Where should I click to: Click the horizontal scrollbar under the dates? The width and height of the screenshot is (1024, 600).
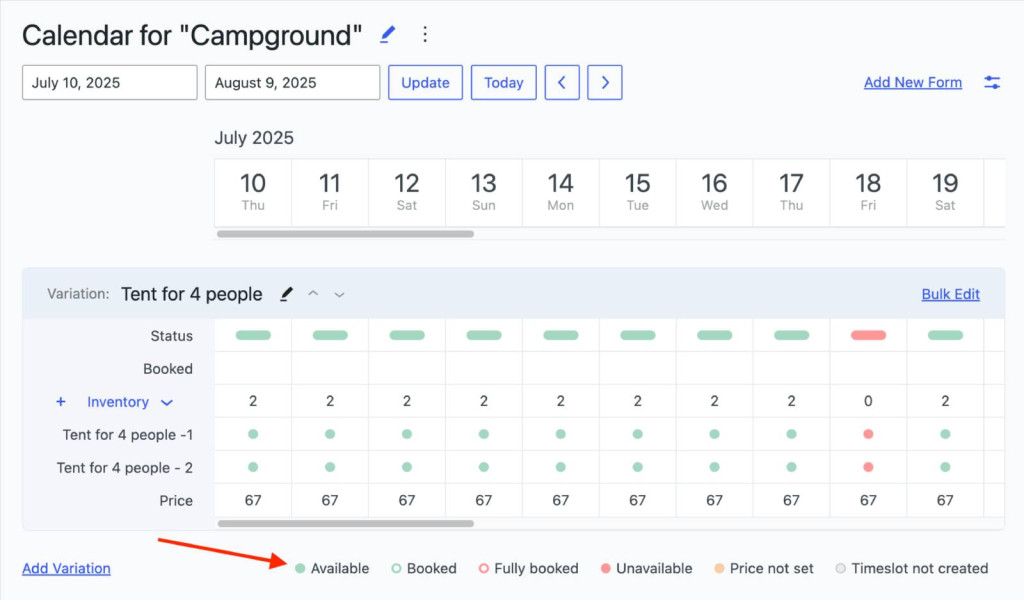(345, 234)
